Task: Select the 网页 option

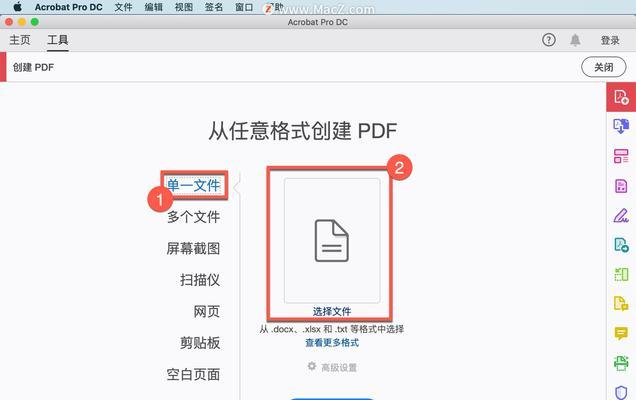Action: (x=207, y=311)
